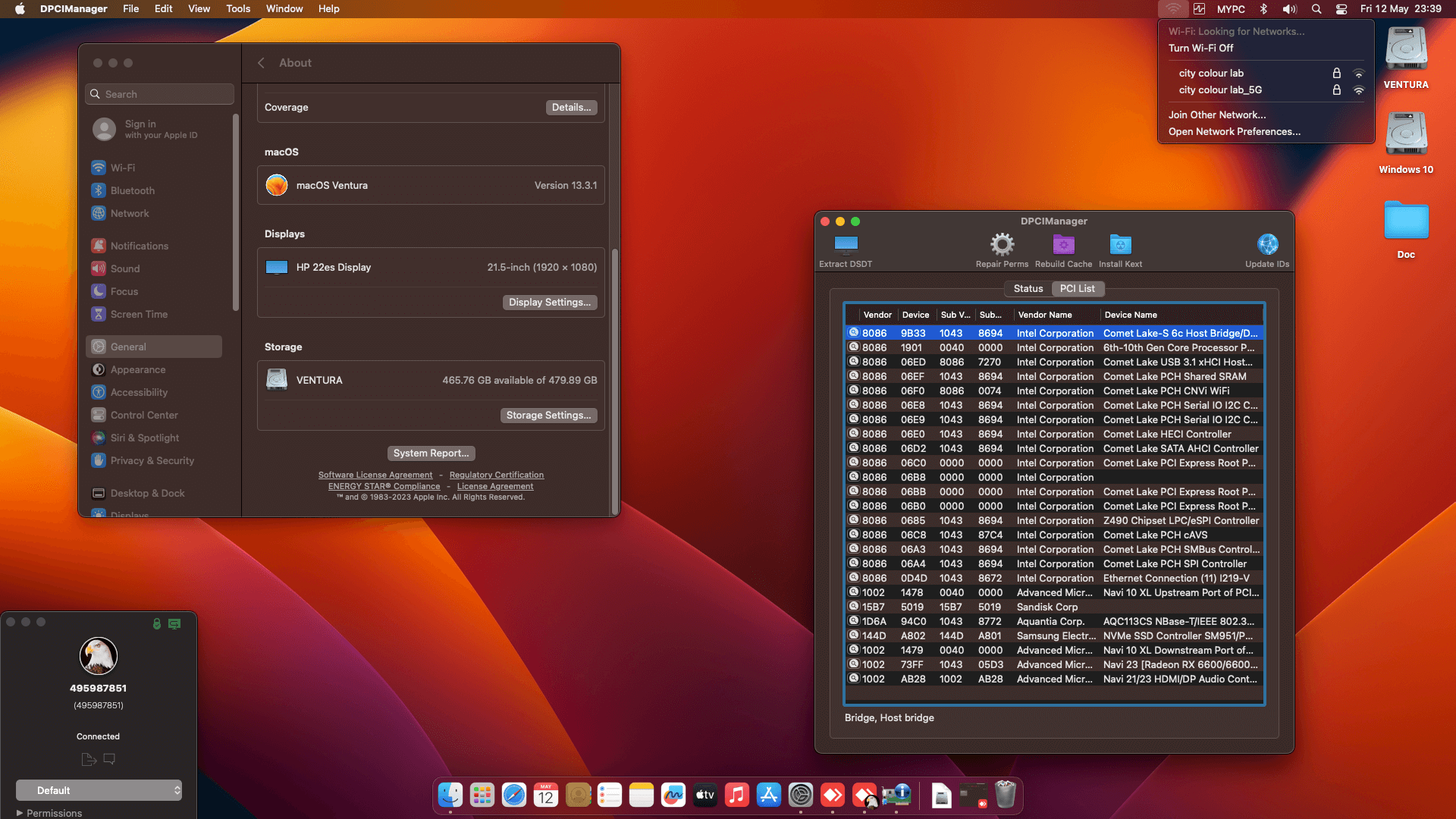
Task: Select the Ethernet Connection (11) I219-V row
Action: point(1055,578)
